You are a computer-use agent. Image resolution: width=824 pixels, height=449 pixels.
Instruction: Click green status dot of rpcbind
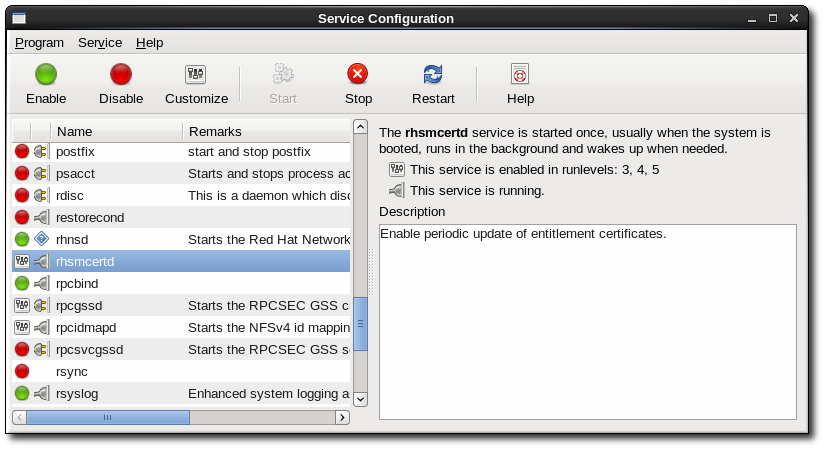(x=22, y=284)
